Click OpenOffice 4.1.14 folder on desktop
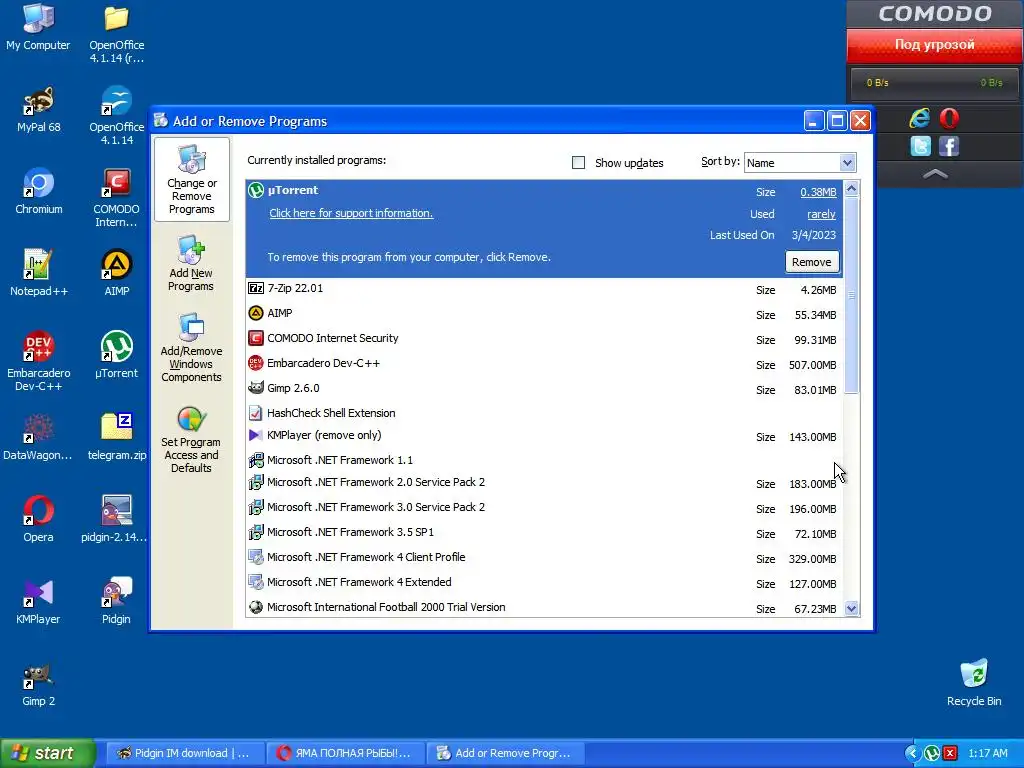The height and width of the screenshot is (768, 1024). [x=117, y=34]
